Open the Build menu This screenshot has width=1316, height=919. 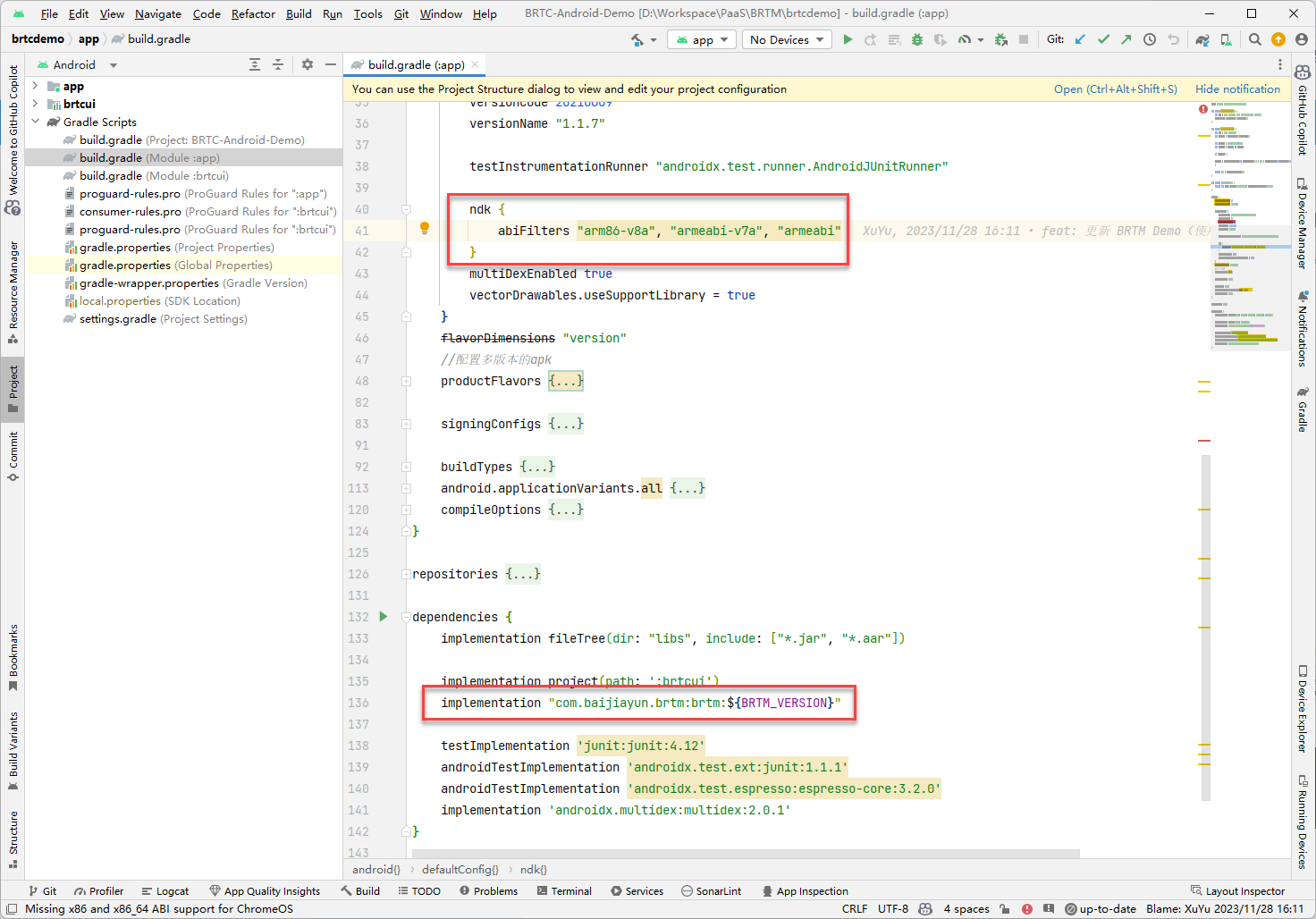pos(299,13)
